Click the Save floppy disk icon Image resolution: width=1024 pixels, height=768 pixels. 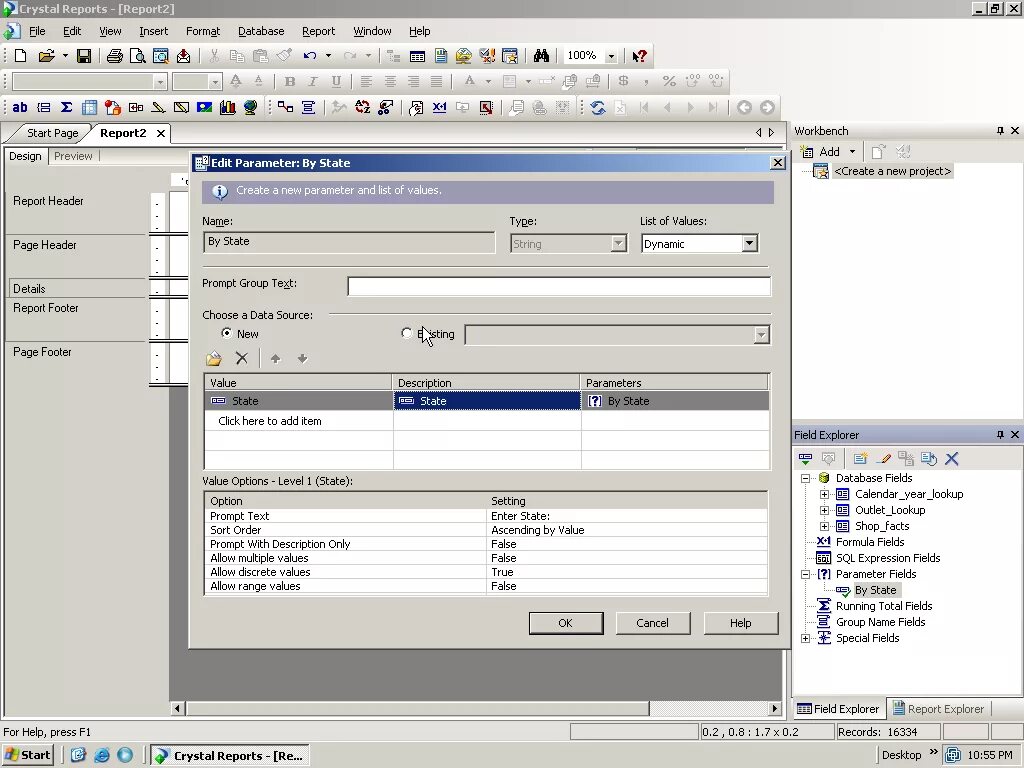84,56
